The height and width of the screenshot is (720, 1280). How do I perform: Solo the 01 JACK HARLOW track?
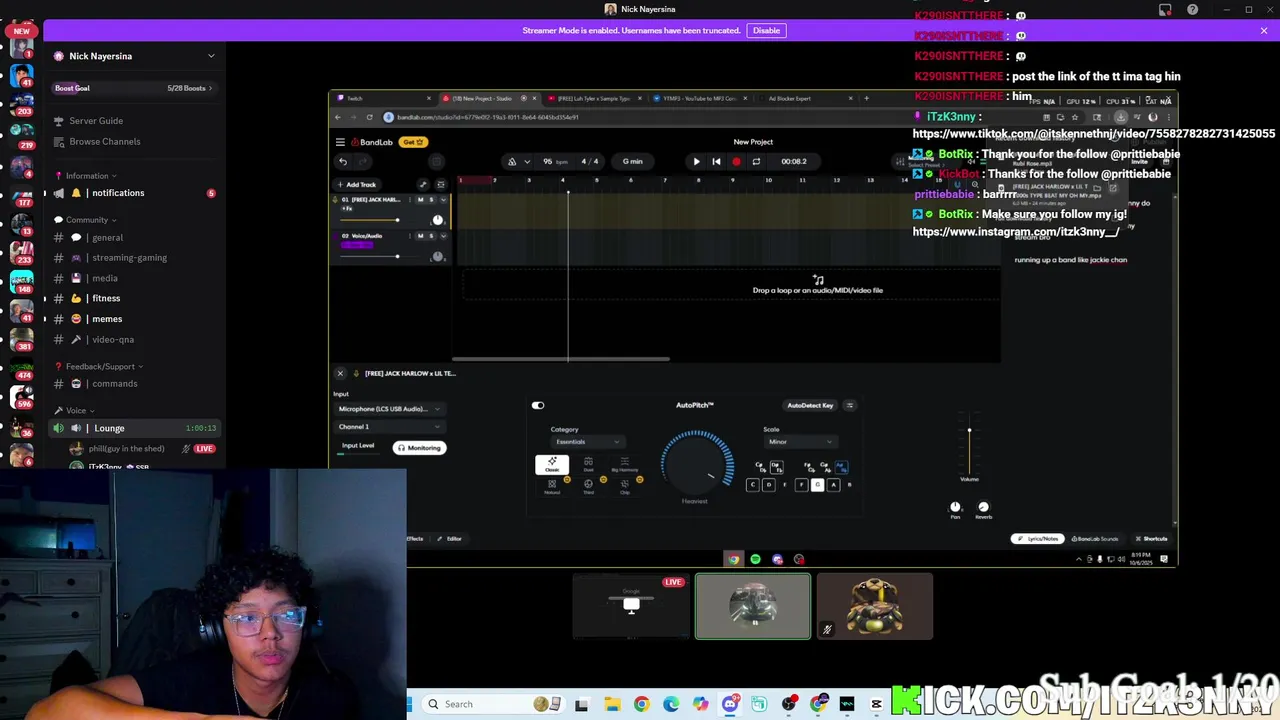point(431,199)
